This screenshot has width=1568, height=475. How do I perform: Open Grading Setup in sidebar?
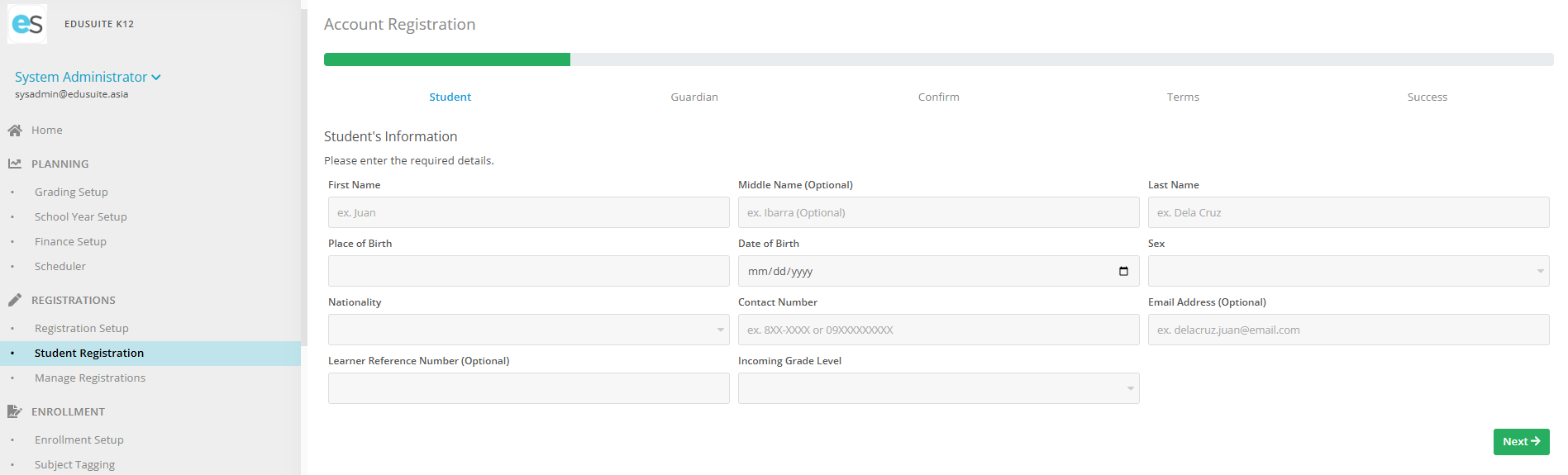pos(71,192)
